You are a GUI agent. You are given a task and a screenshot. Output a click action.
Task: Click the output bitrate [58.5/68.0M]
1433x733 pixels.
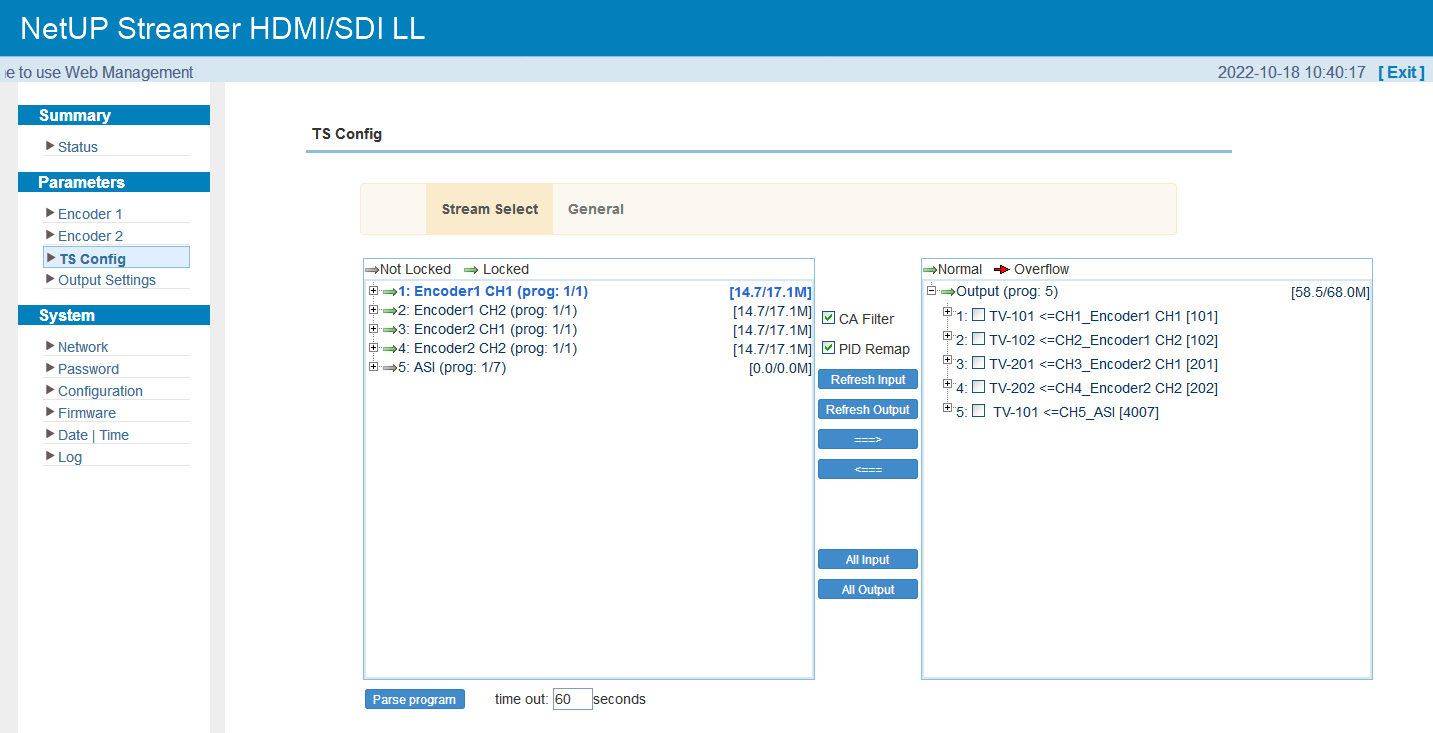[1330, 293]
